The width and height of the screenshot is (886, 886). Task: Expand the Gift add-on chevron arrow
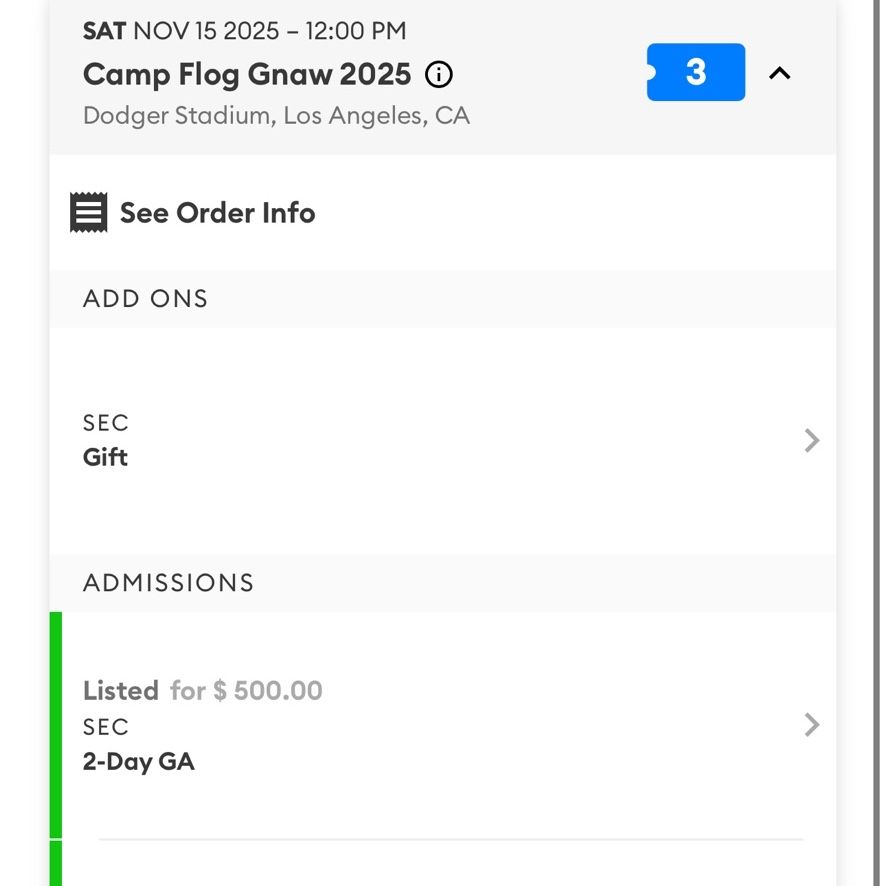click(811, 441)
